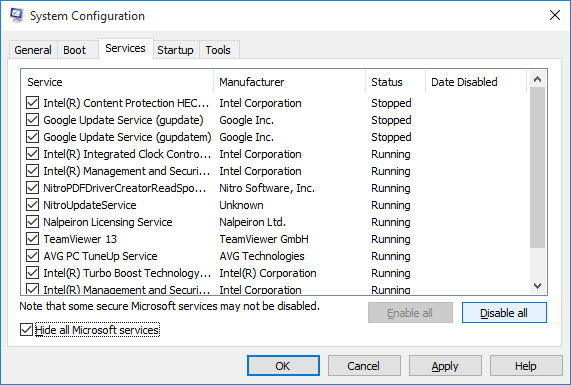Screen dimensions: 571x385
Task: Select the Services tab
Action: click(125, 48)
